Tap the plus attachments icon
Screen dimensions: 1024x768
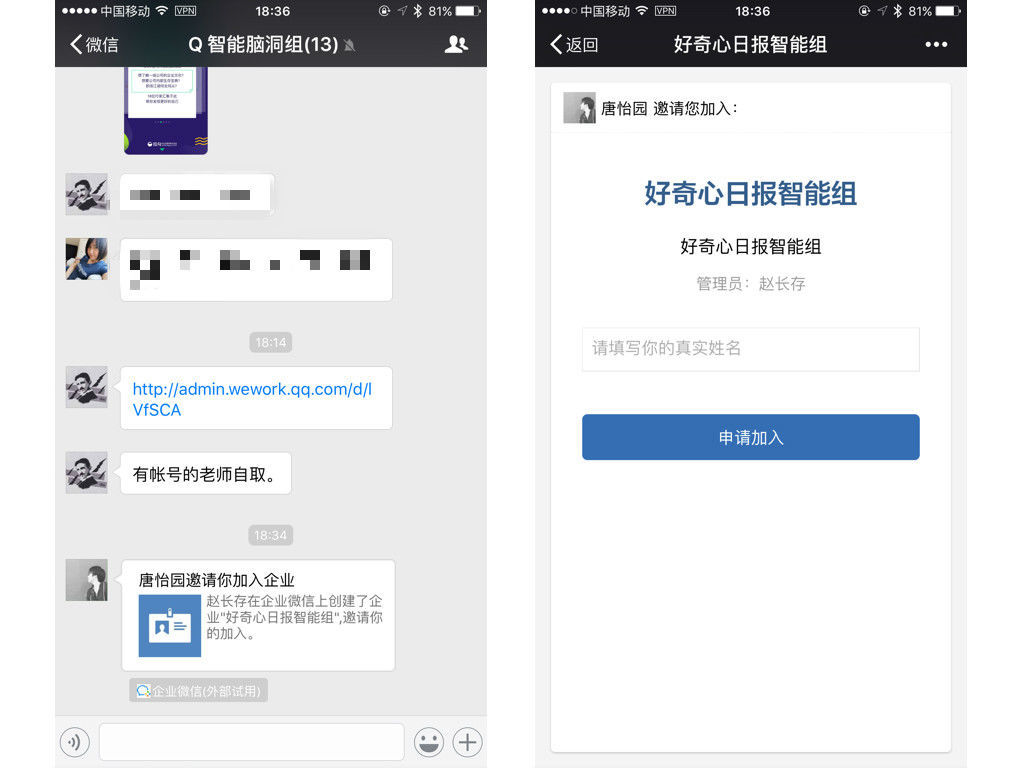(x=467, y=742)
